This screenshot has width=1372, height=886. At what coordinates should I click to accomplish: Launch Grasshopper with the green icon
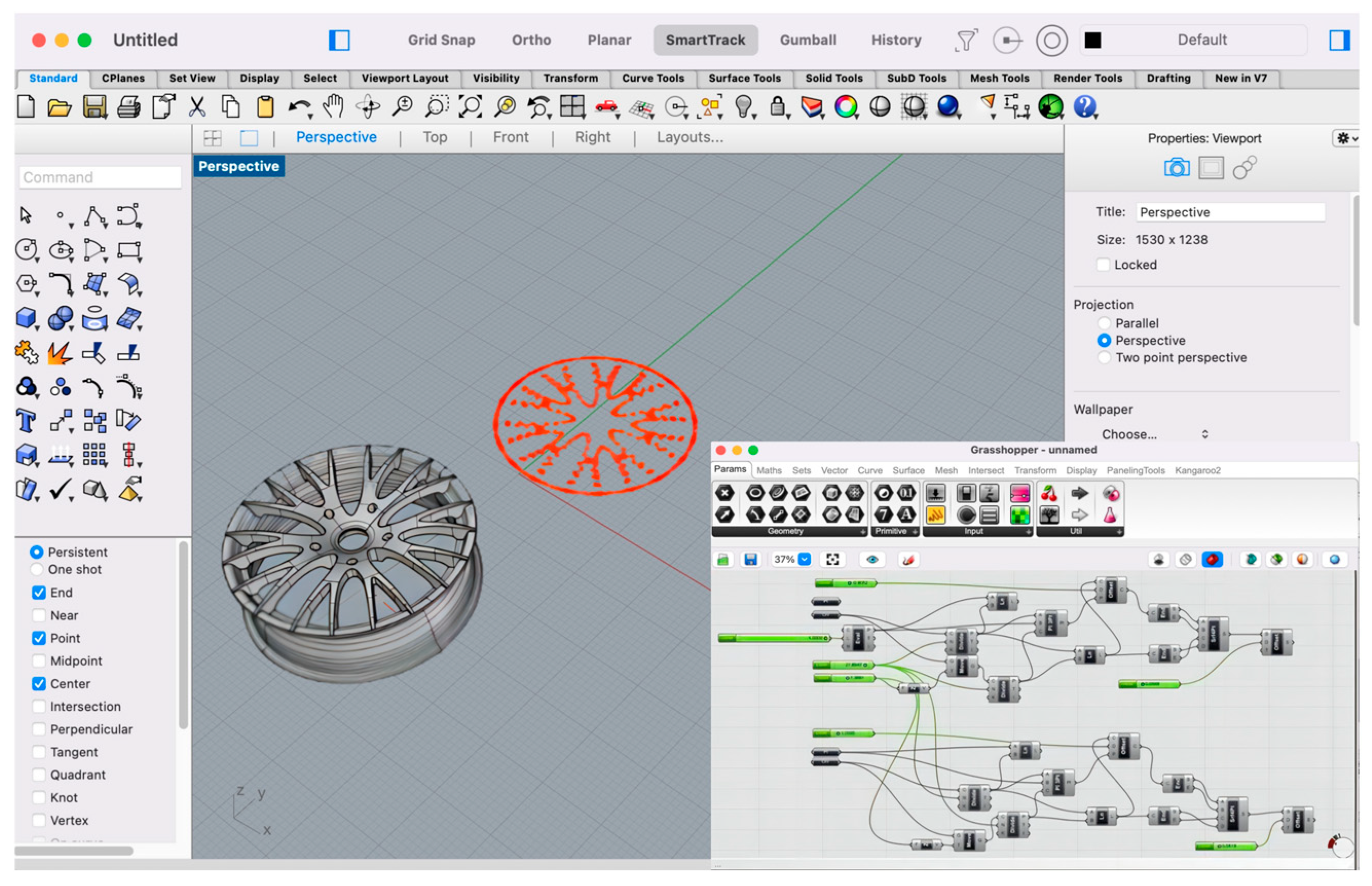tap(1050, 107)
